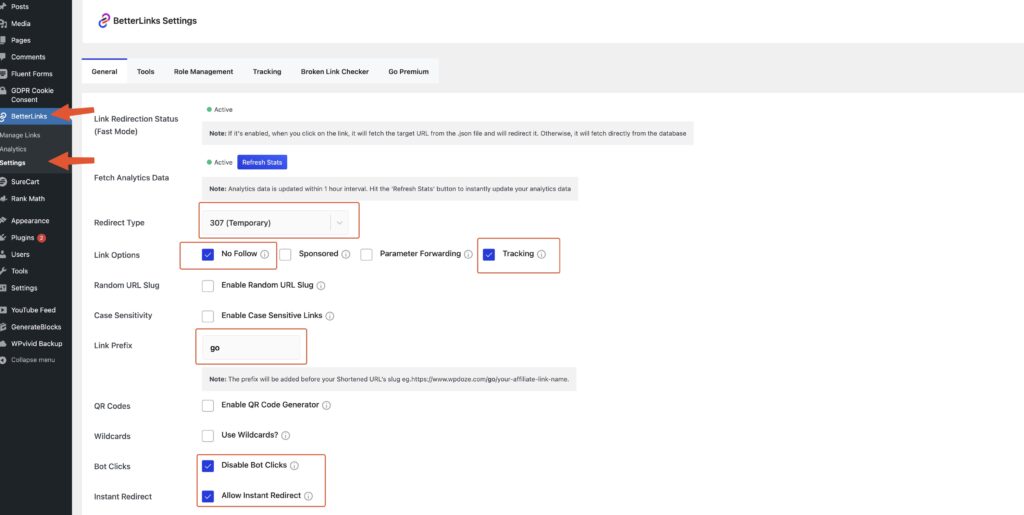Viewport: 1024px width, 515px height.
Task: Tick Enable Case Sensitive Links checkbox
Action: point(208,316)
